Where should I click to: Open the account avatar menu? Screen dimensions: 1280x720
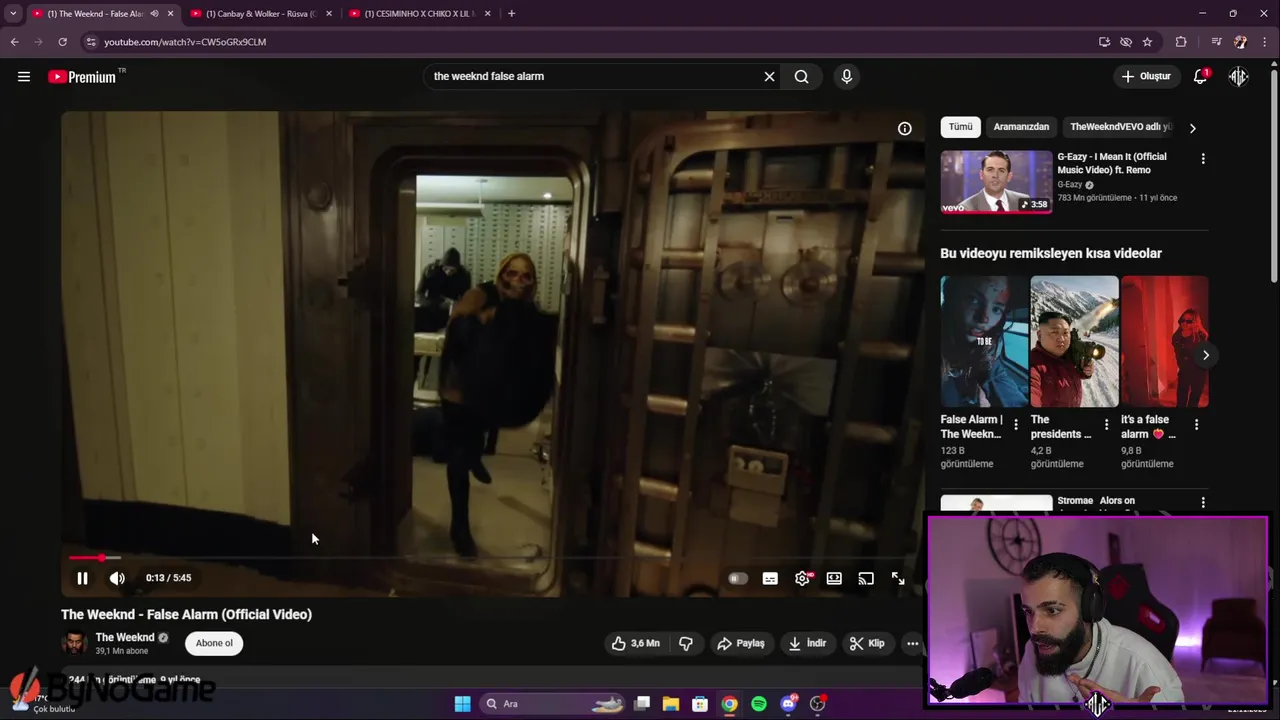pyautogui.click(x=1238, y=77)
